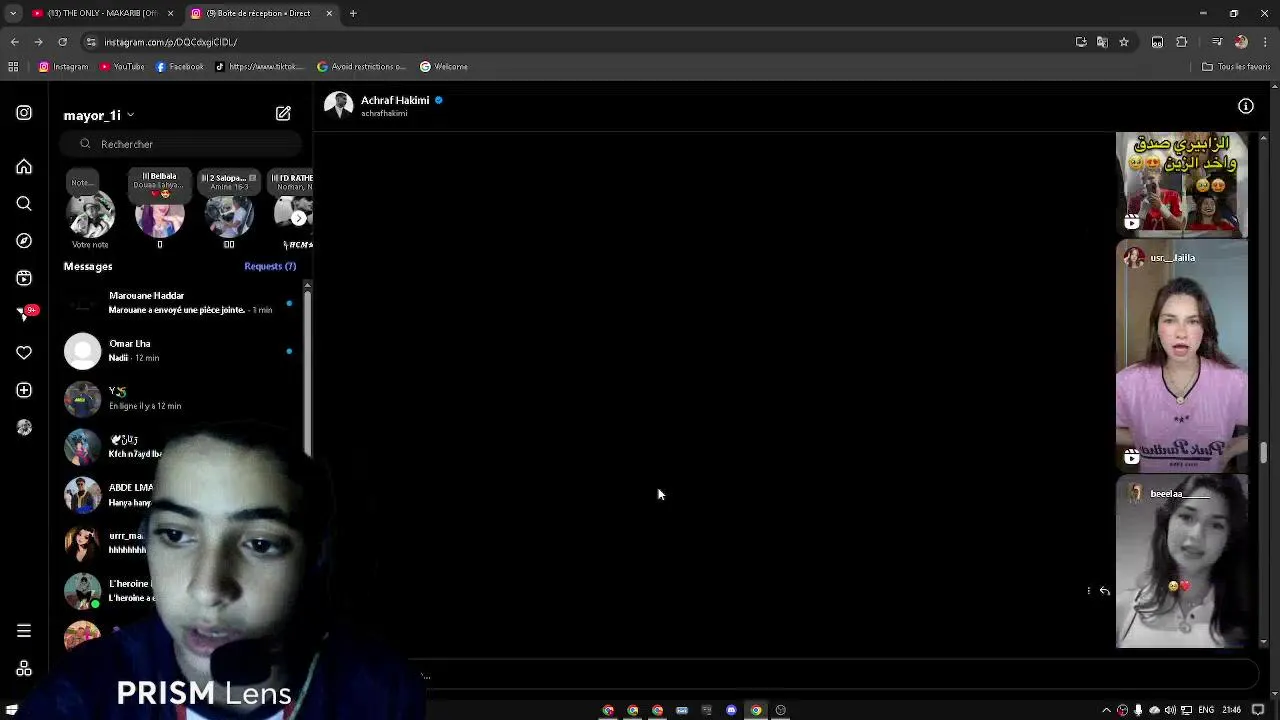The width and height of the screenshot is (1280, 720).
Task: Open Avoid restrictions bookmark
Action: pos(361,67)
